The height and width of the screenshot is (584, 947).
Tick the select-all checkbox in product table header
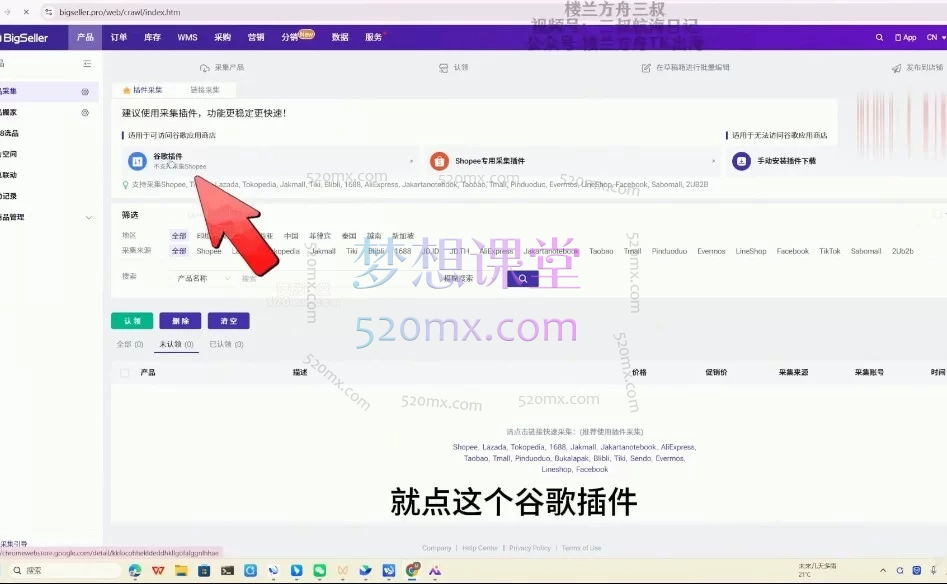click(x=124, y=373)
